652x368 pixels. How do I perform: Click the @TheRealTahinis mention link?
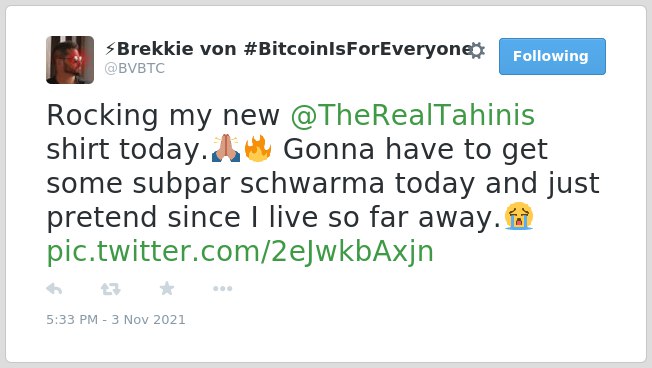pos(412,115)
